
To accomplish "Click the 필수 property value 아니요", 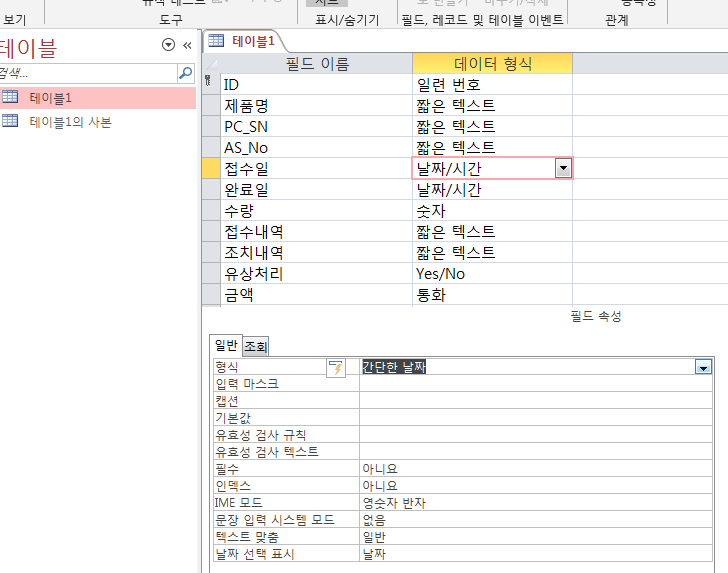I will coord(536,469).
